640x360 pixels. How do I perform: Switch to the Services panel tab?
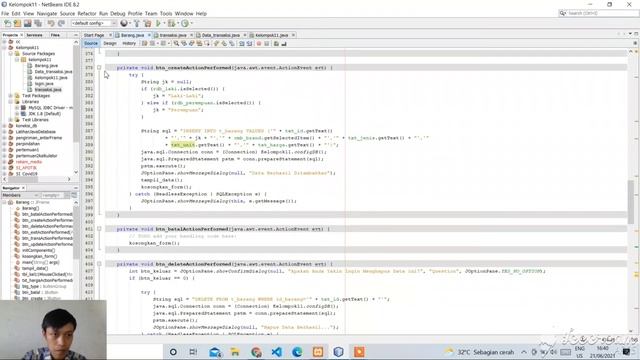tap(35, 35)
